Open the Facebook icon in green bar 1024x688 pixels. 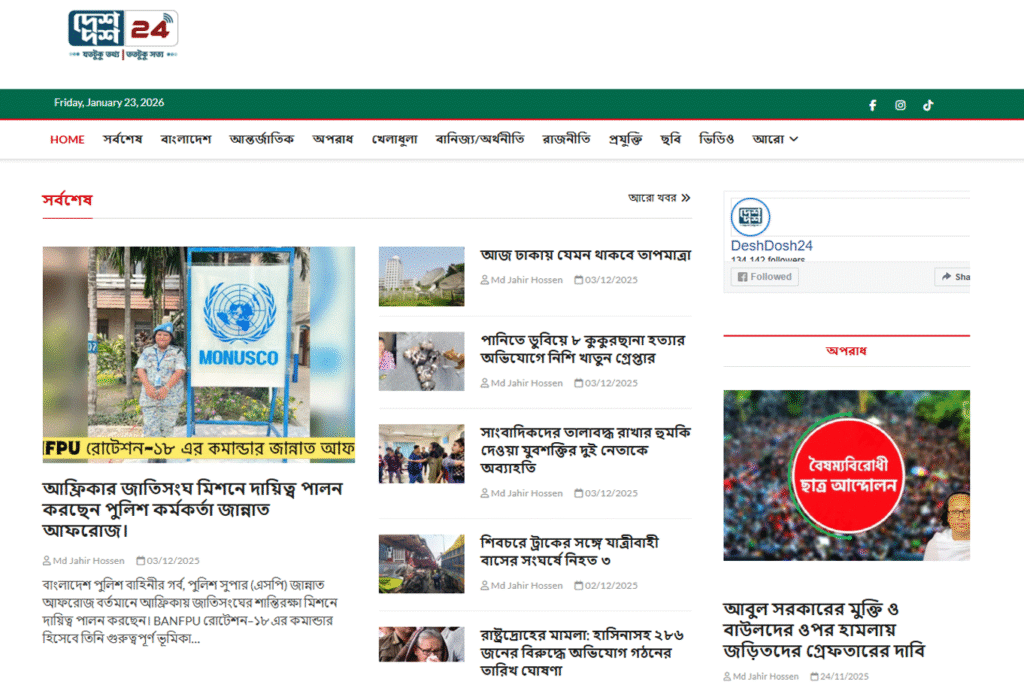point(872,105)
